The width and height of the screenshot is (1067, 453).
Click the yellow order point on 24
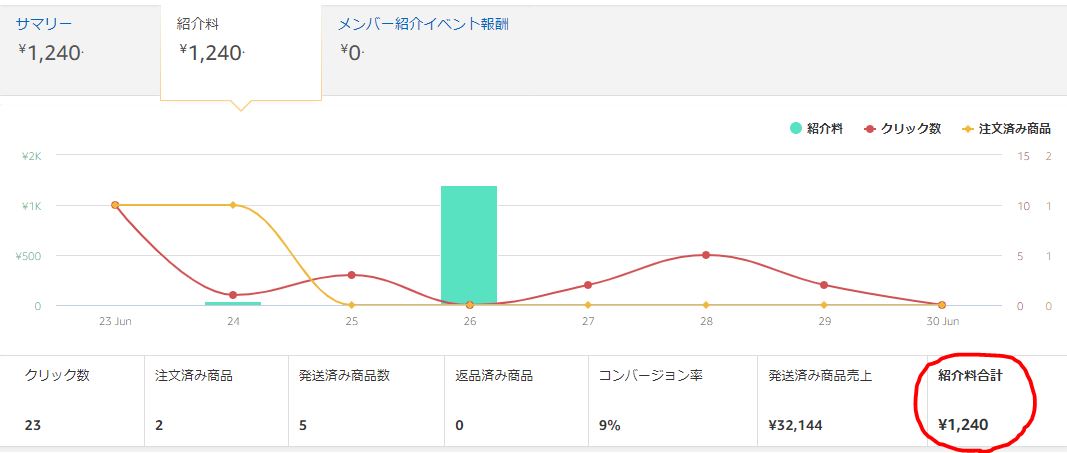(x=233, y=205)
